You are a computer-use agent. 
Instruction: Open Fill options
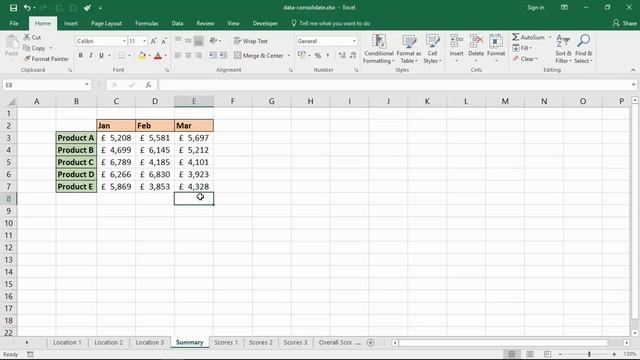tap(522, 48)
